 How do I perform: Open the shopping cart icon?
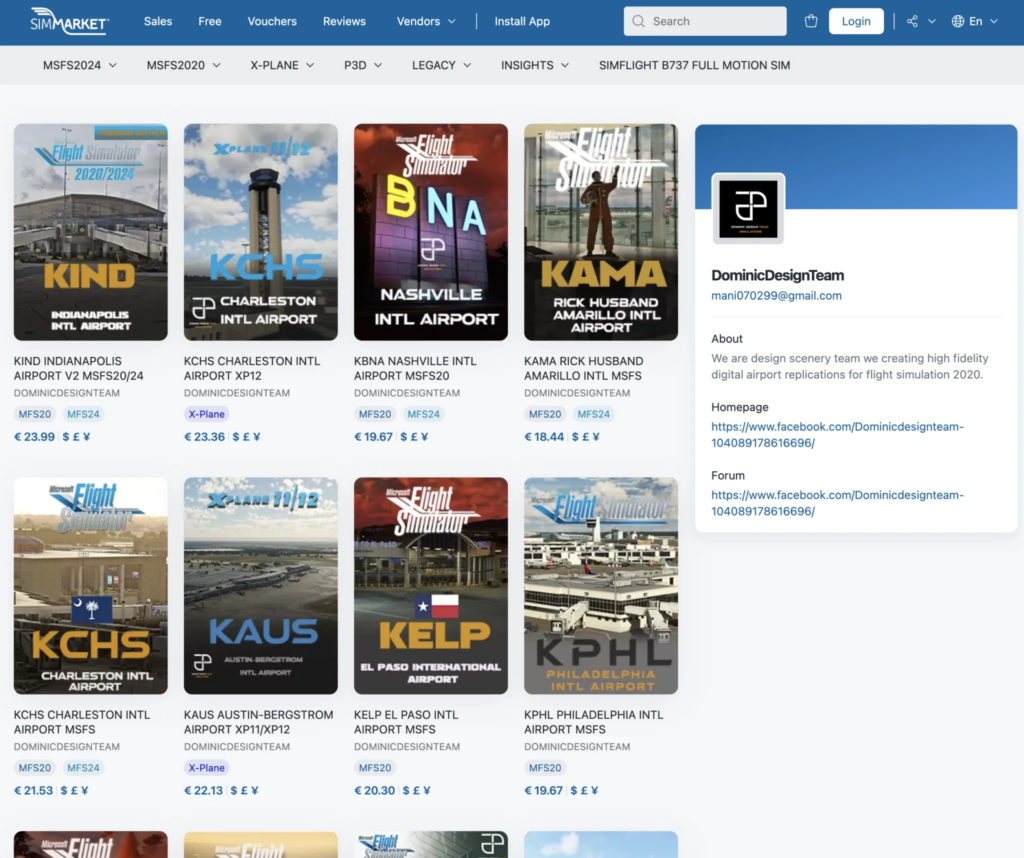tap(811, 21)
